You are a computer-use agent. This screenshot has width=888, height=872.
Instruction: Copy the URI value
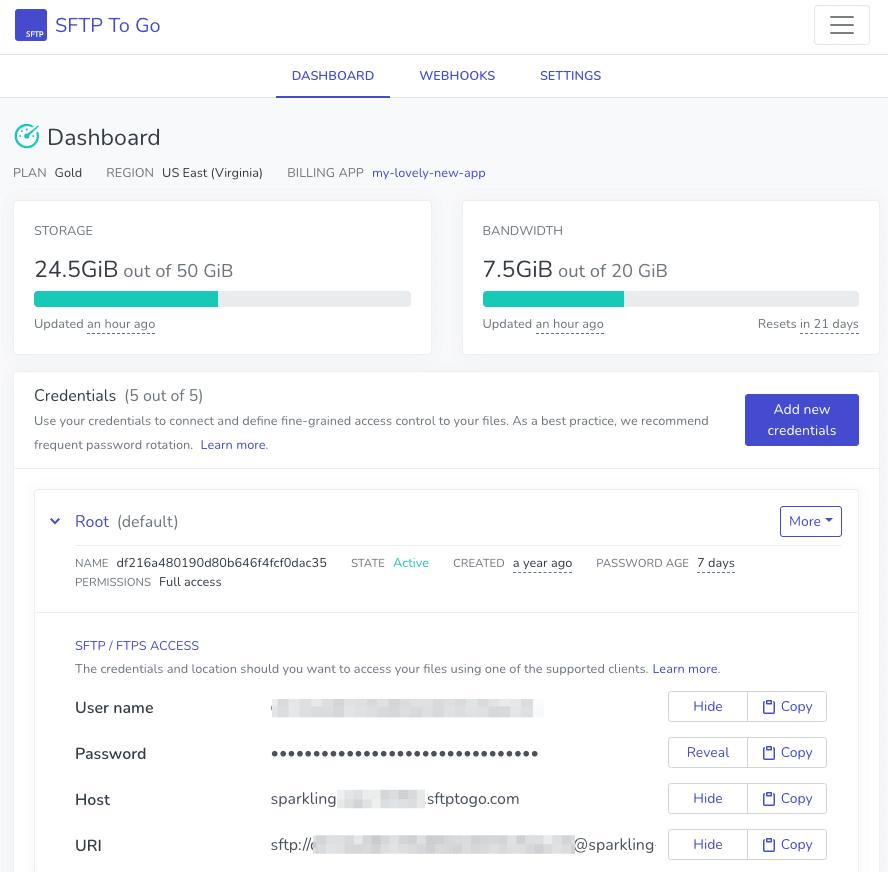coord(787,844)
